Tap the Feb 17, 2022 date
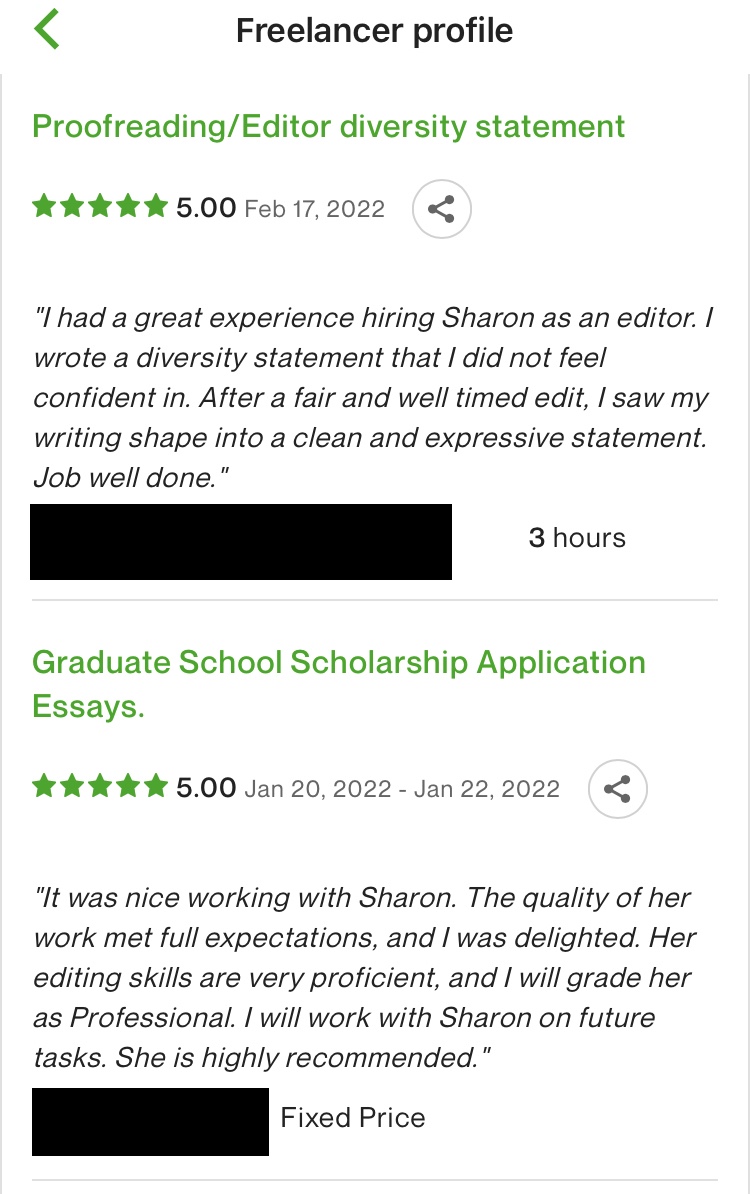 pyautogui.click(x=314, y=209)
